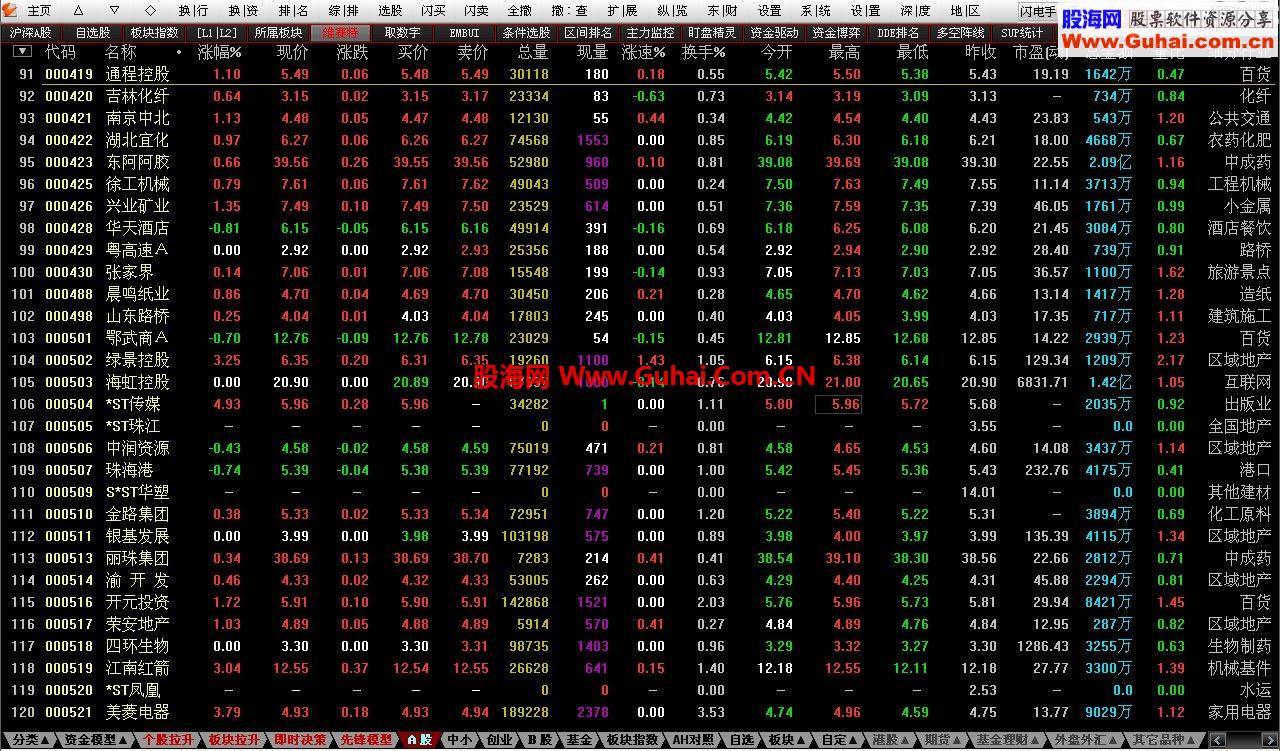The height and width of the screenshot is (751, 1280).
Task: Select the AH对照 bottom tab
Action: pyautogui.click(x=692, y=740)
